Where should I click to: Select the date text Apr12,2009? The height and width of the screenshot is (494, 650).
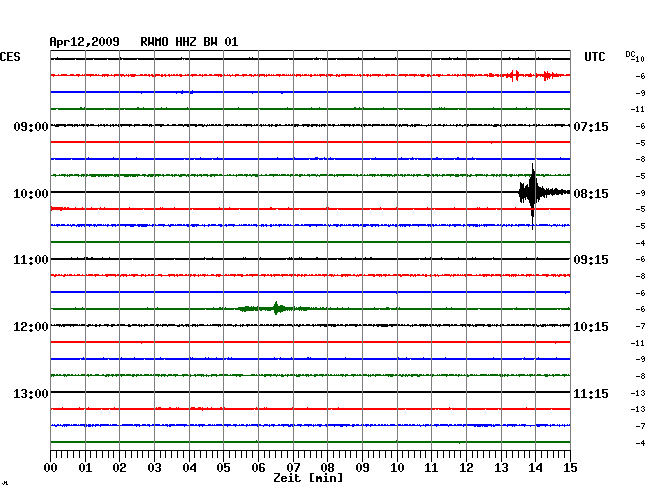click(85, 42)
